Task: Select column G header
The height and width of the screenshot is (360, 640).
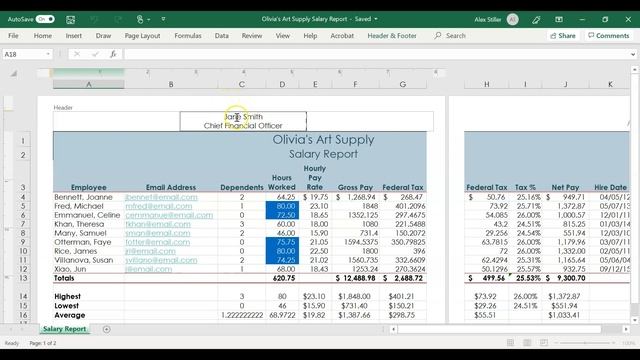Action: 403,84
